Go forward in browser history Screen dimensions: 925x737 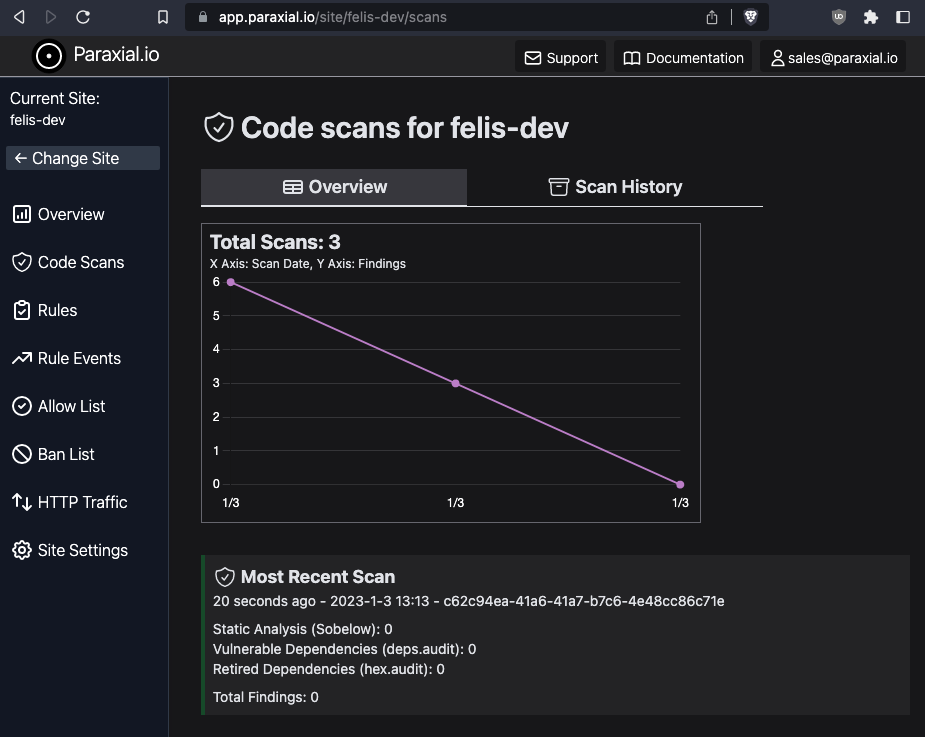pyautogui.click(x=51, y=17)
